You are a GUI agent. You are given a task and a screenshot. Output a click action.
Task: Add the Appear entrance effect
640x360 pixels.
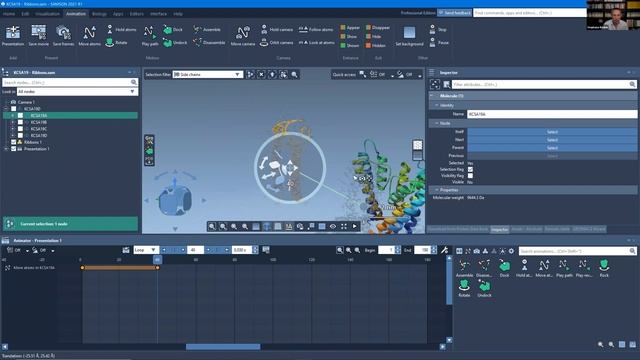(x=350, y=27)
